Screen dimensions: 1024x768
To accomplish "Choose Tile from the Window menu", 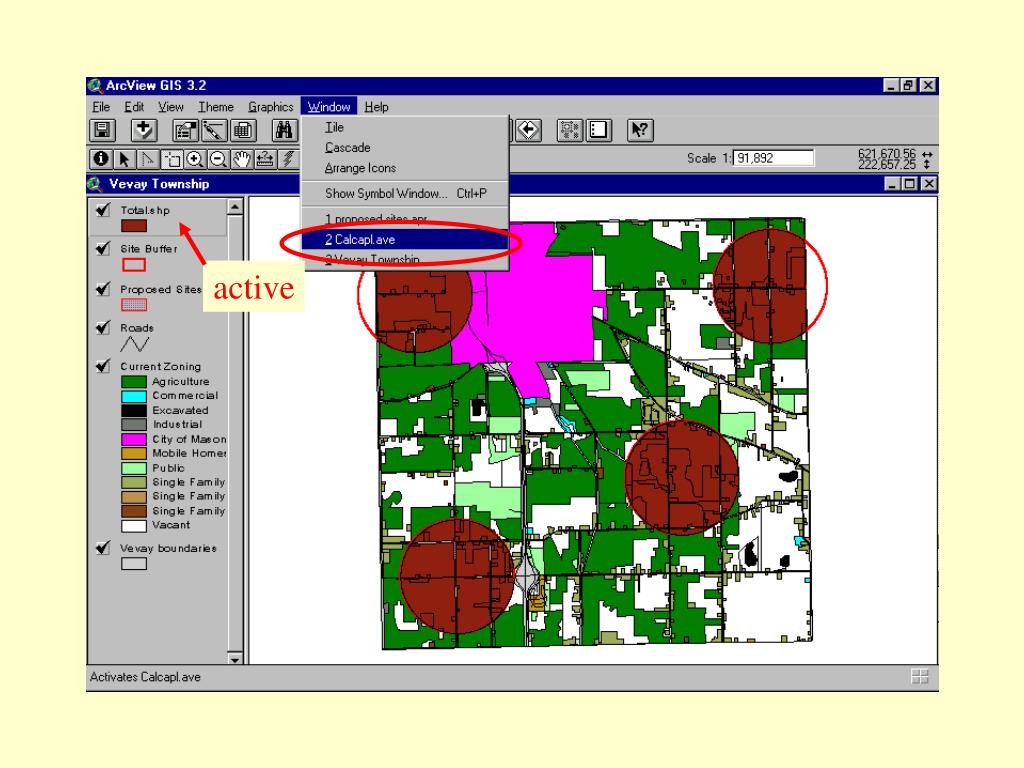I will pos(405,127).
